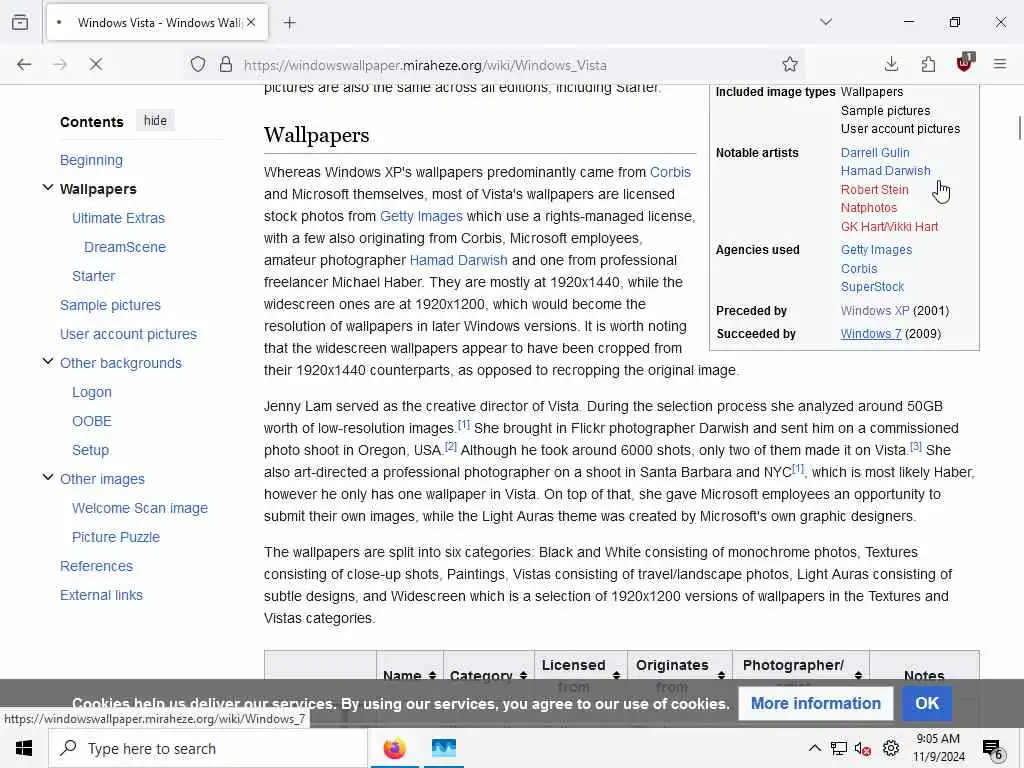The height and width of the screenshot is (768, 1024).
Task: Open Darrell Gulin artist link
Action: click(x=875, y=152)
